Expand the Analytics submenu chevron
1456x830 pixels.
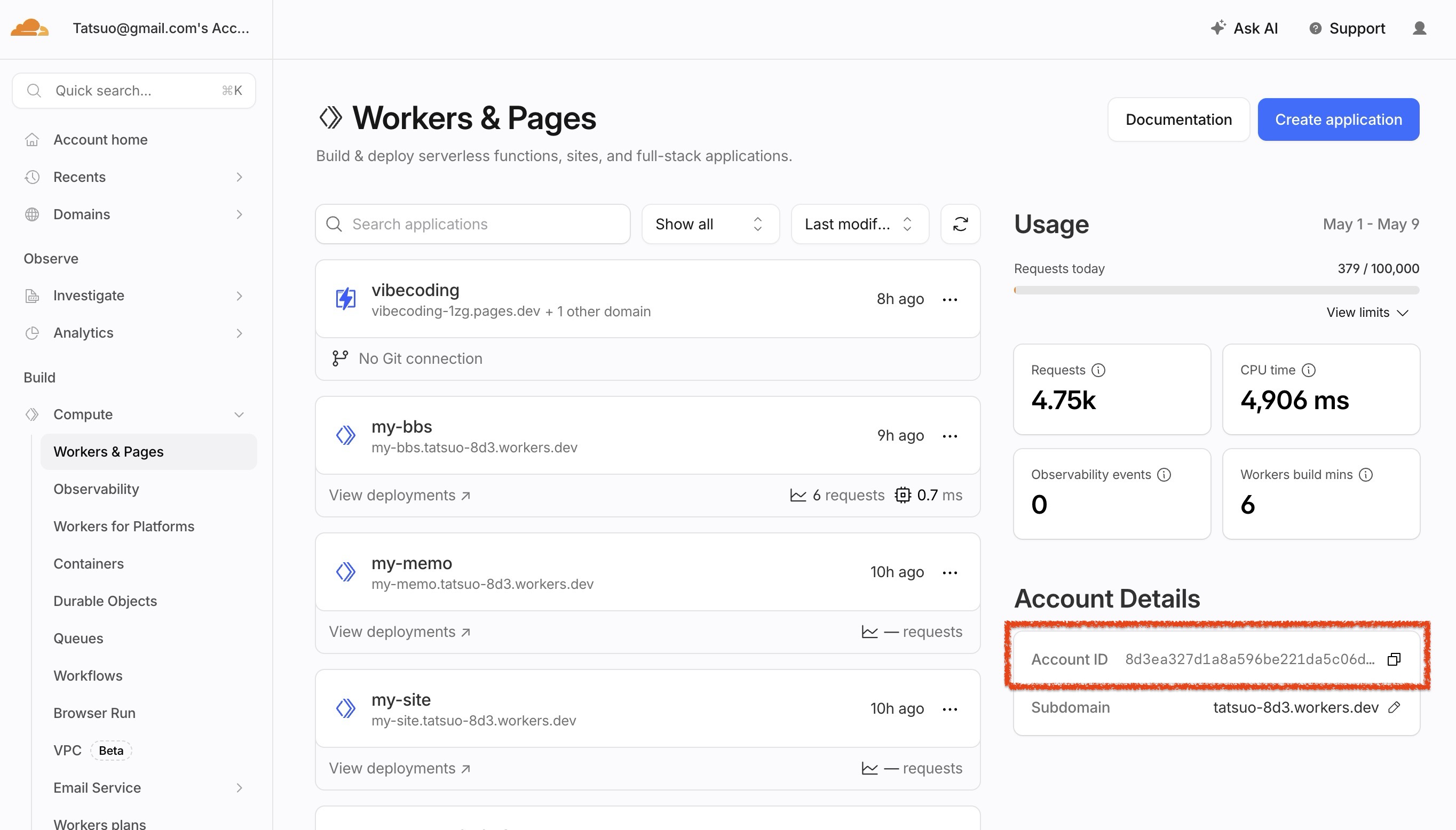coord(239,333)
